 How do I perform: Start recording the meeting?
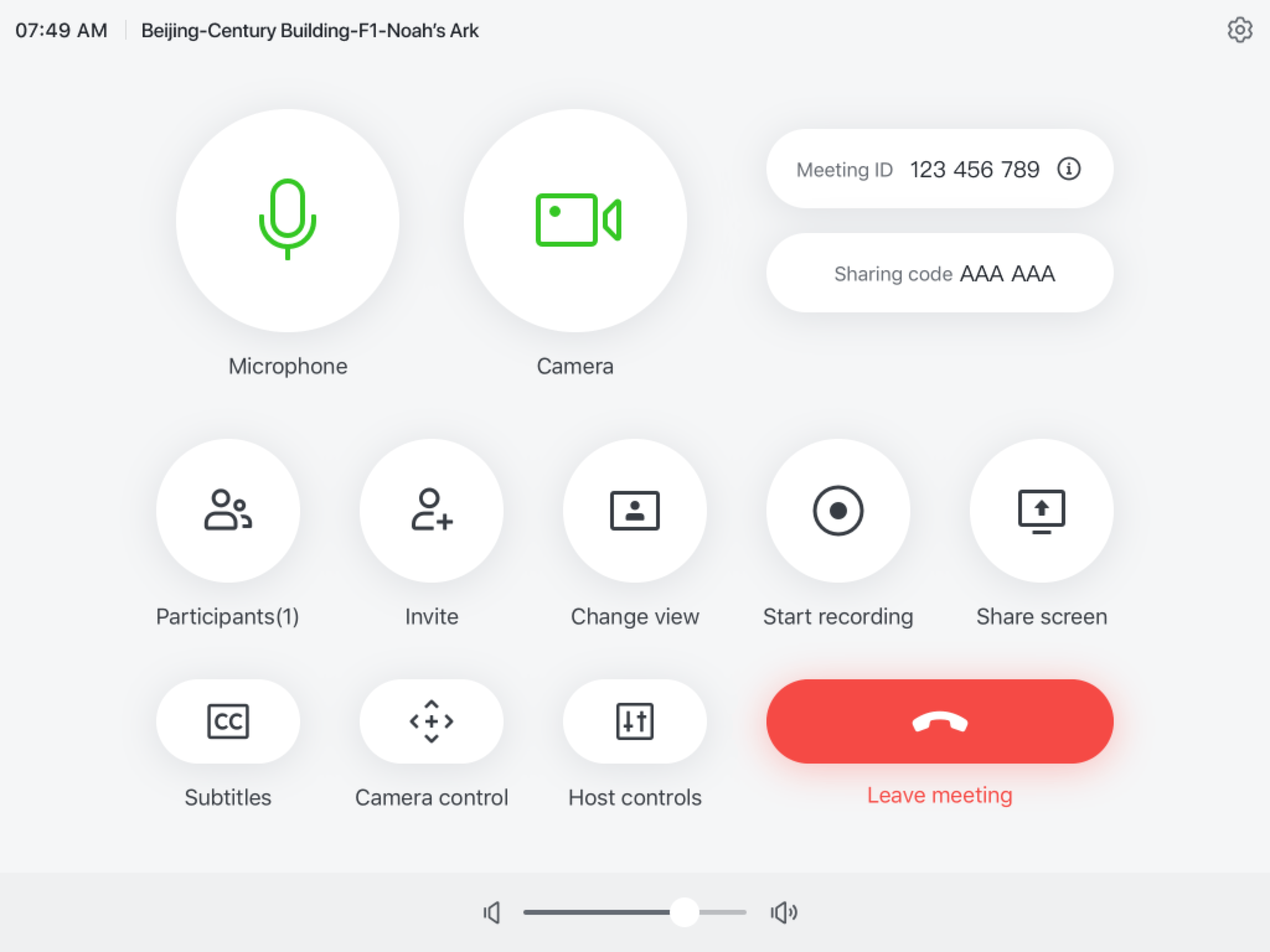click(837, 511)
